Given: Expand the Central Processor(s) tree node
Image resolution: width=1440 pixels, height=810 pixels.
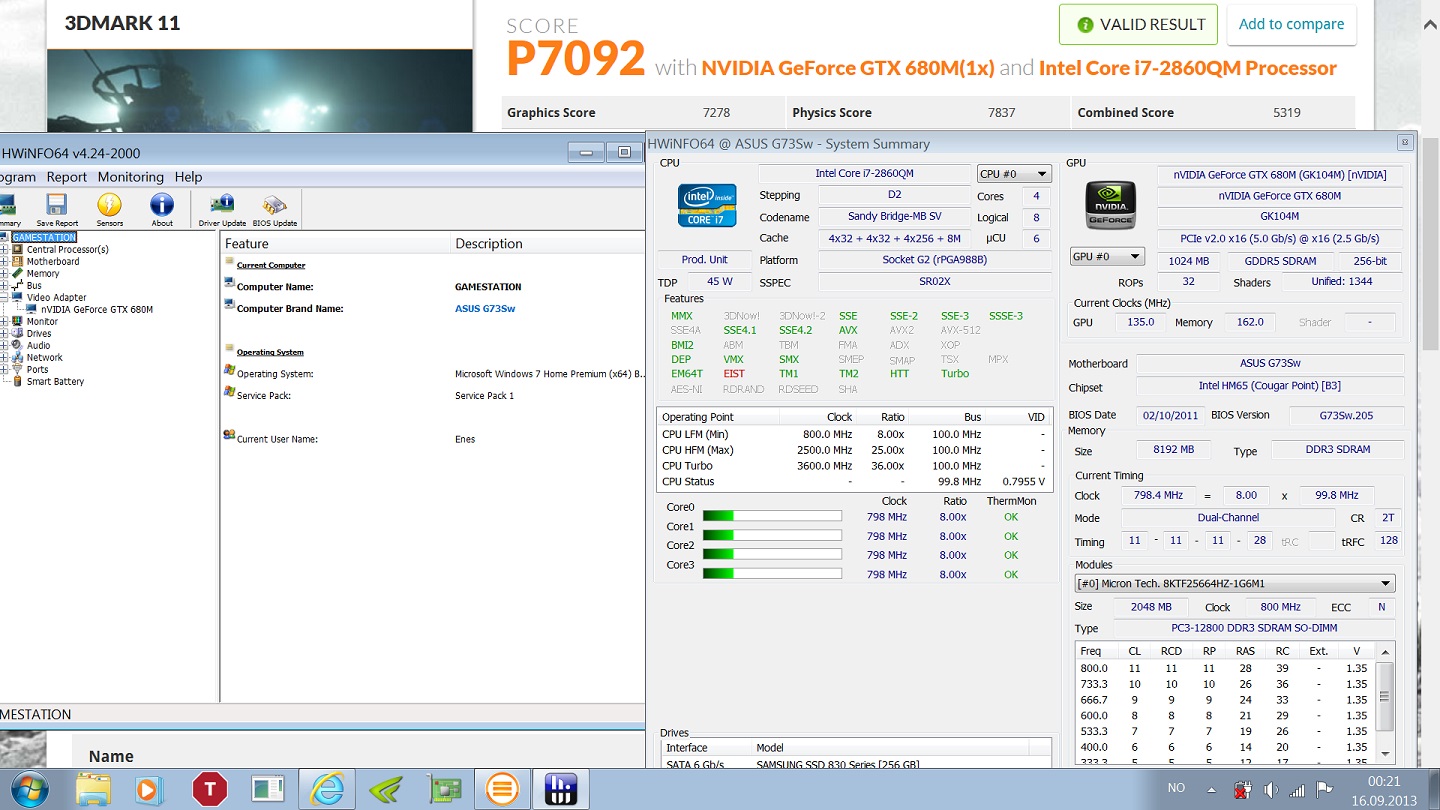Looking at the screenshot, I should (5, 249).
